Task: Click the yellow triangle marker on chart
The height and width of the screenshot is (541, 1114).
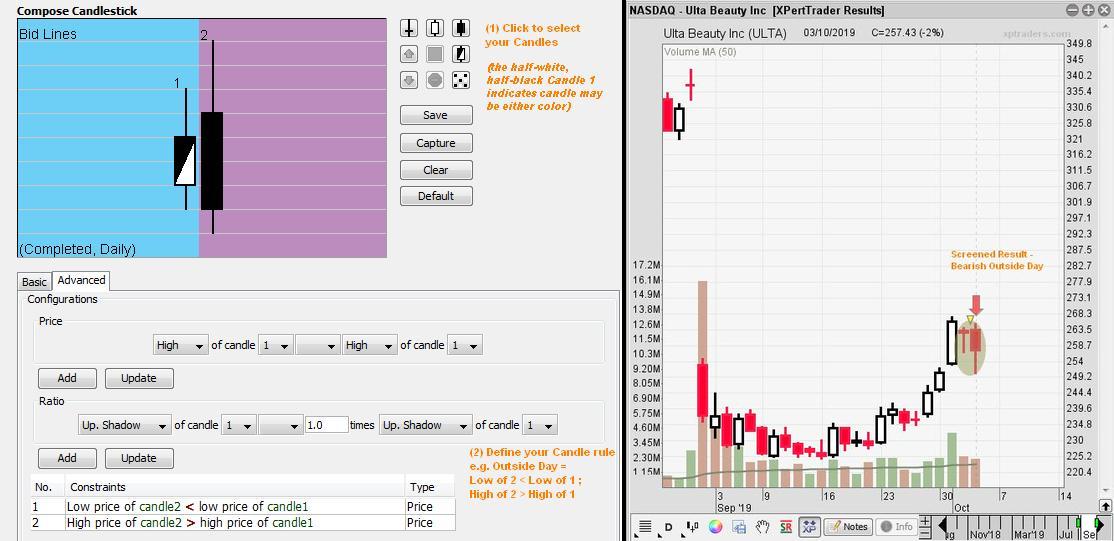Action: 970,320
